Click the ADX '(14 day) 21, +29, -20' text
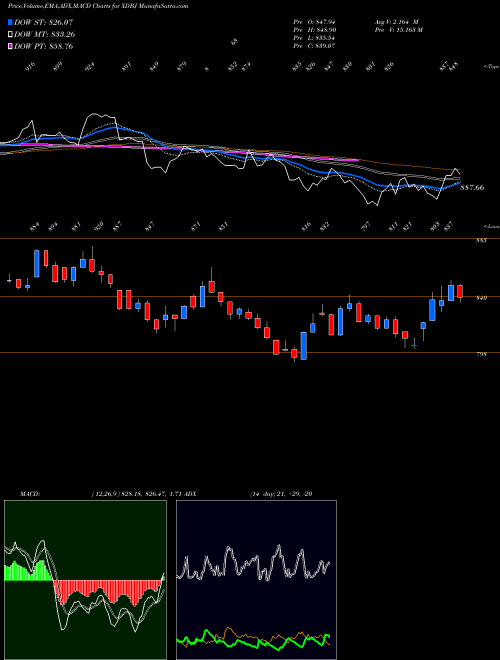Viewport: 500px width, 660px height. coord(281,493)
